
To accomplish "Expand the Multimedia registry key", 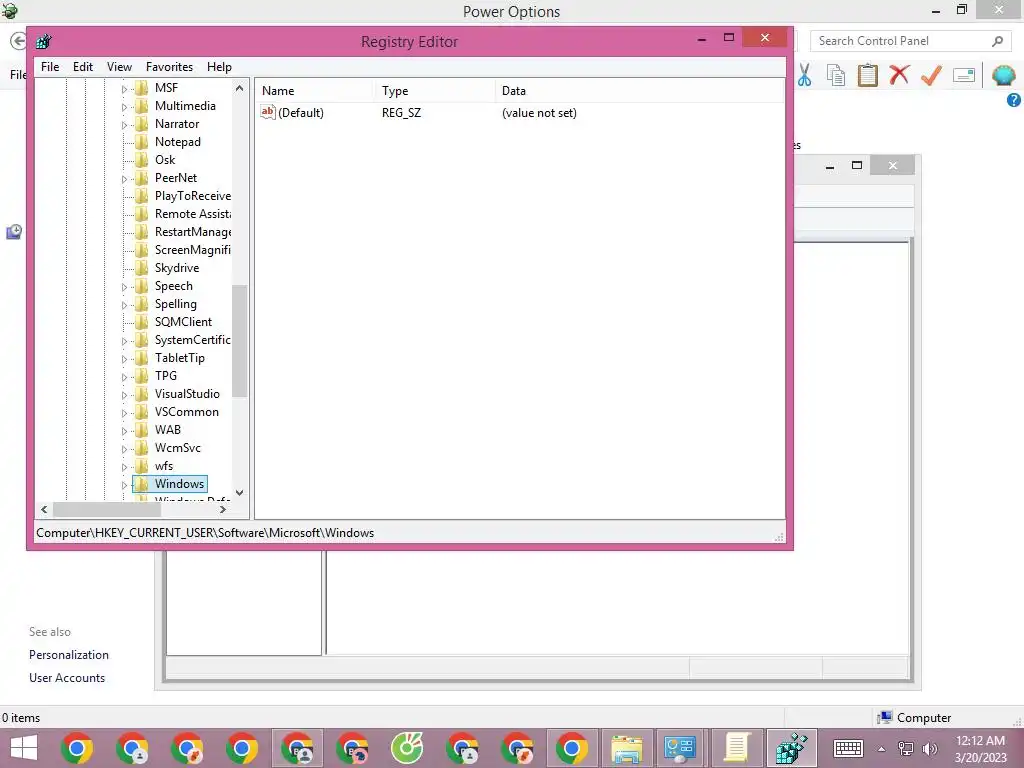I will pos(124,106).
